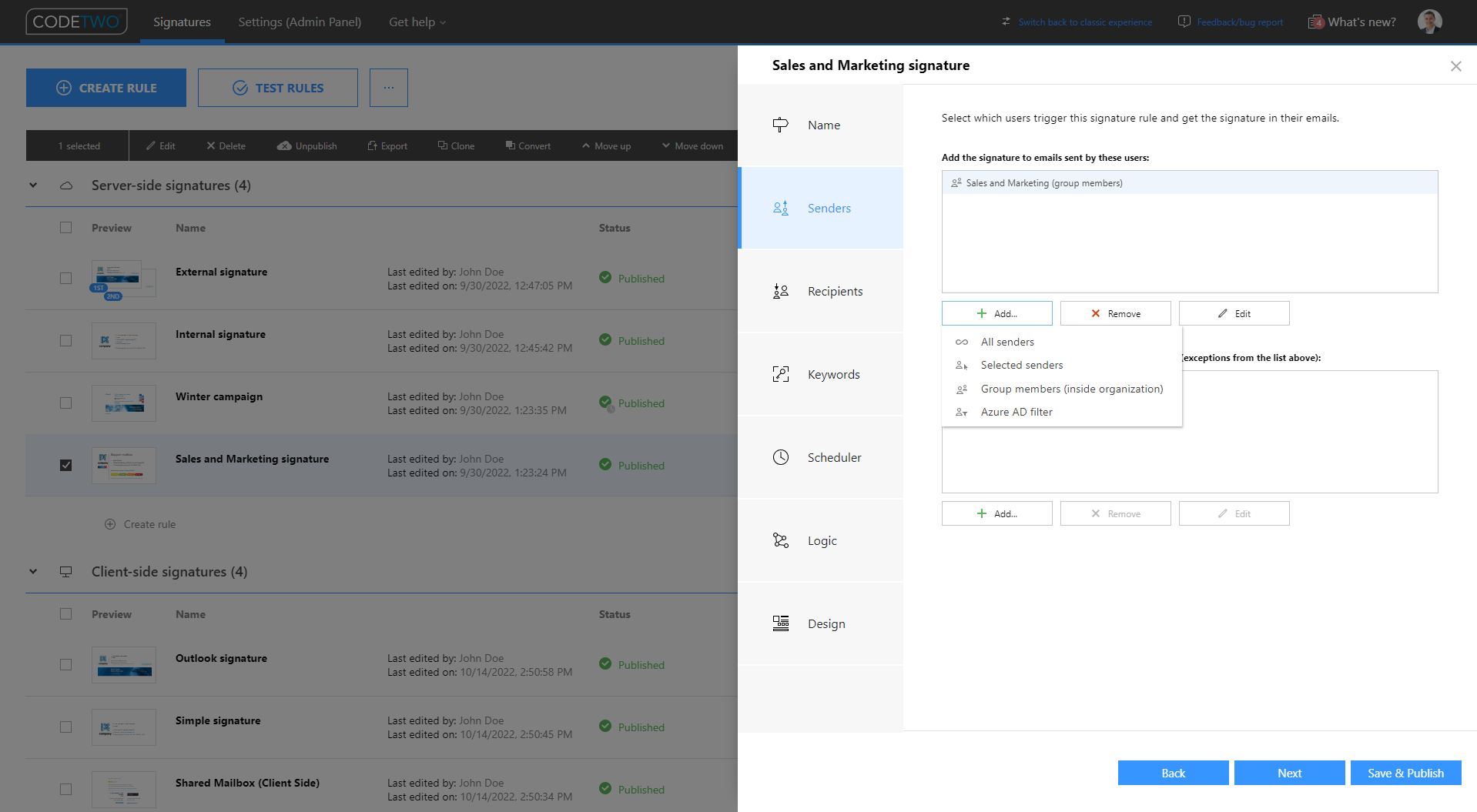The image size is (1477, 812).
Task: Click the Switch back to classic experience link
Action: [1085, 22]
